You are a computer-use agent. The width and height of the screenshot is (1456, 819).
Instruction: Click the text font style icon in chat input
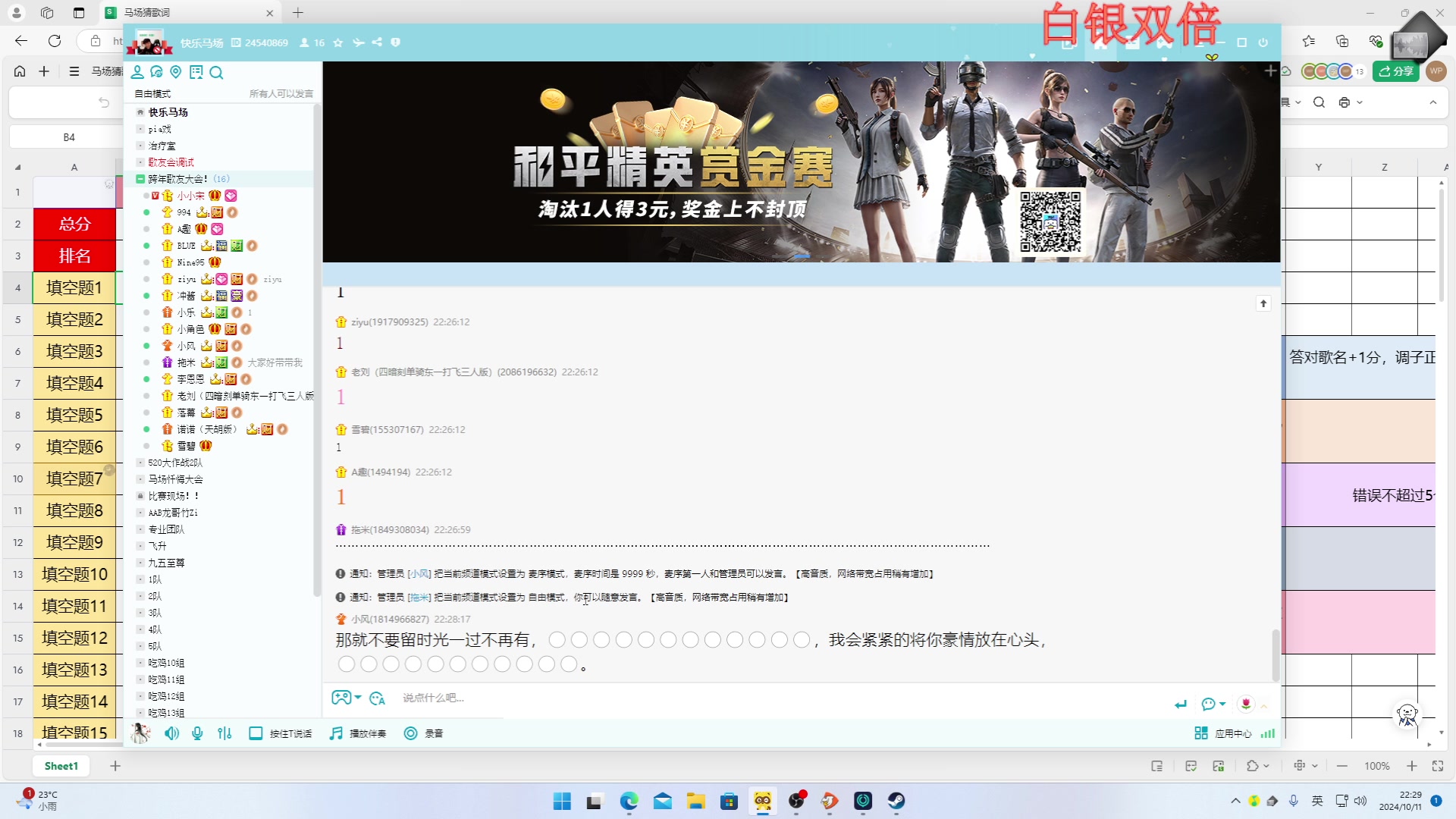(x=377, y=698)
